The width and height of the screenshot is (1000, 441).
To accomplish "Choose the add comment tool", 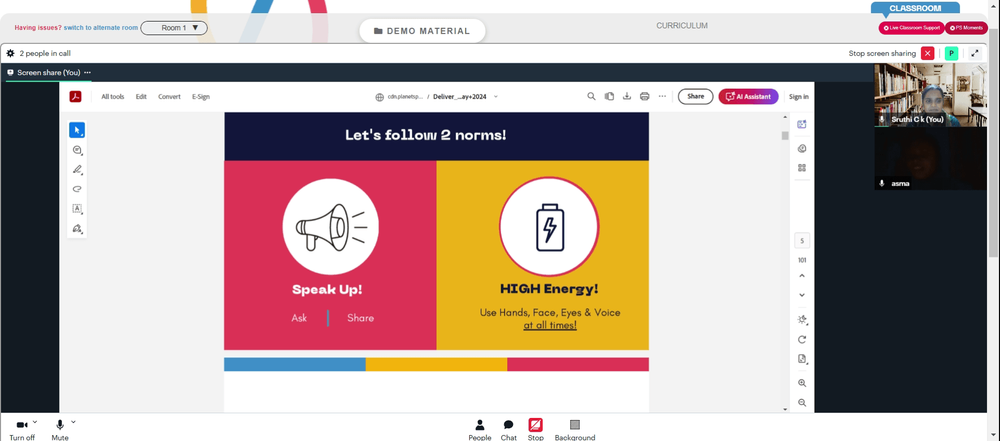I will point(77,150).
